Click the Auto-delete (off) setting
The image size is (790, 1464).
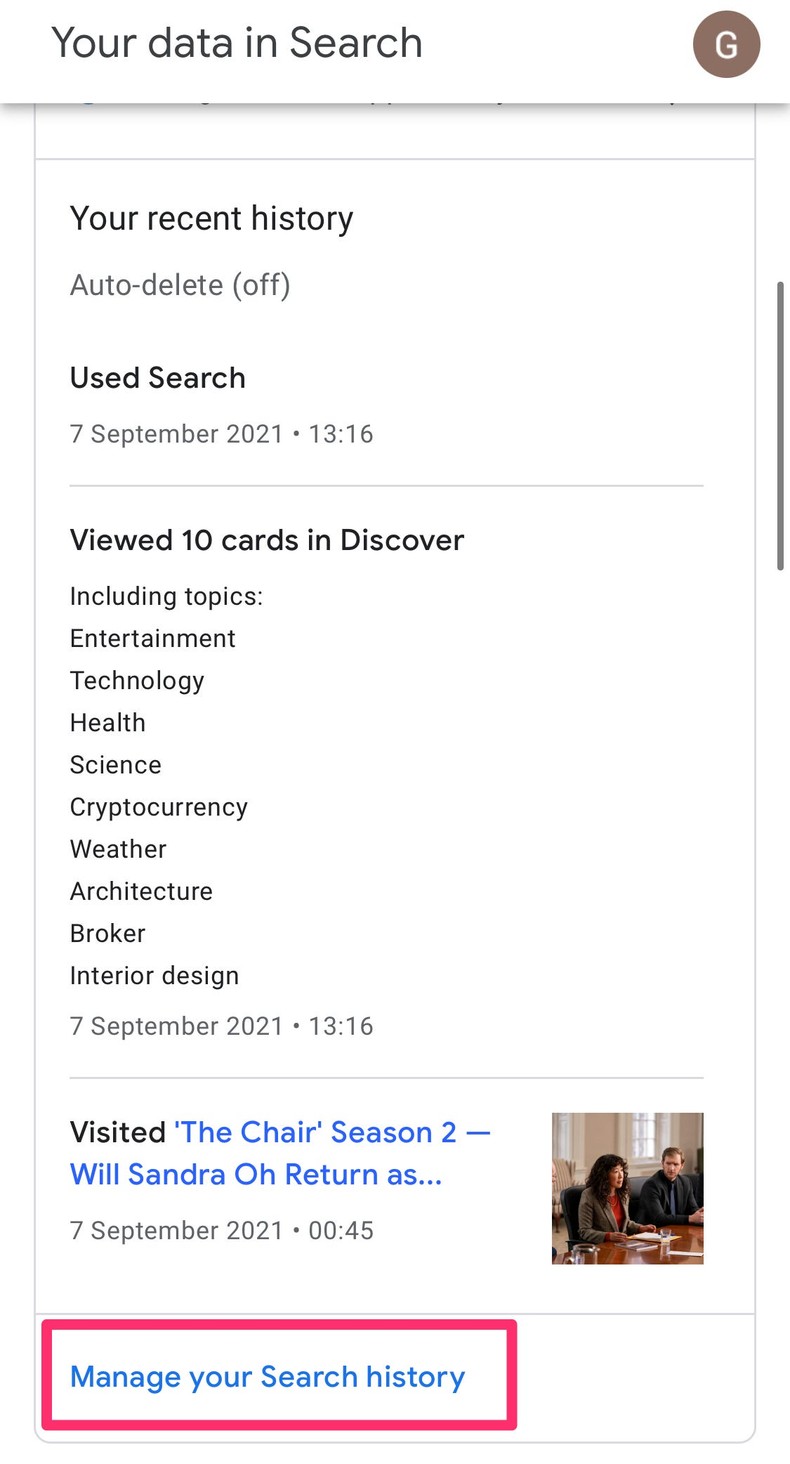(179, 285)
